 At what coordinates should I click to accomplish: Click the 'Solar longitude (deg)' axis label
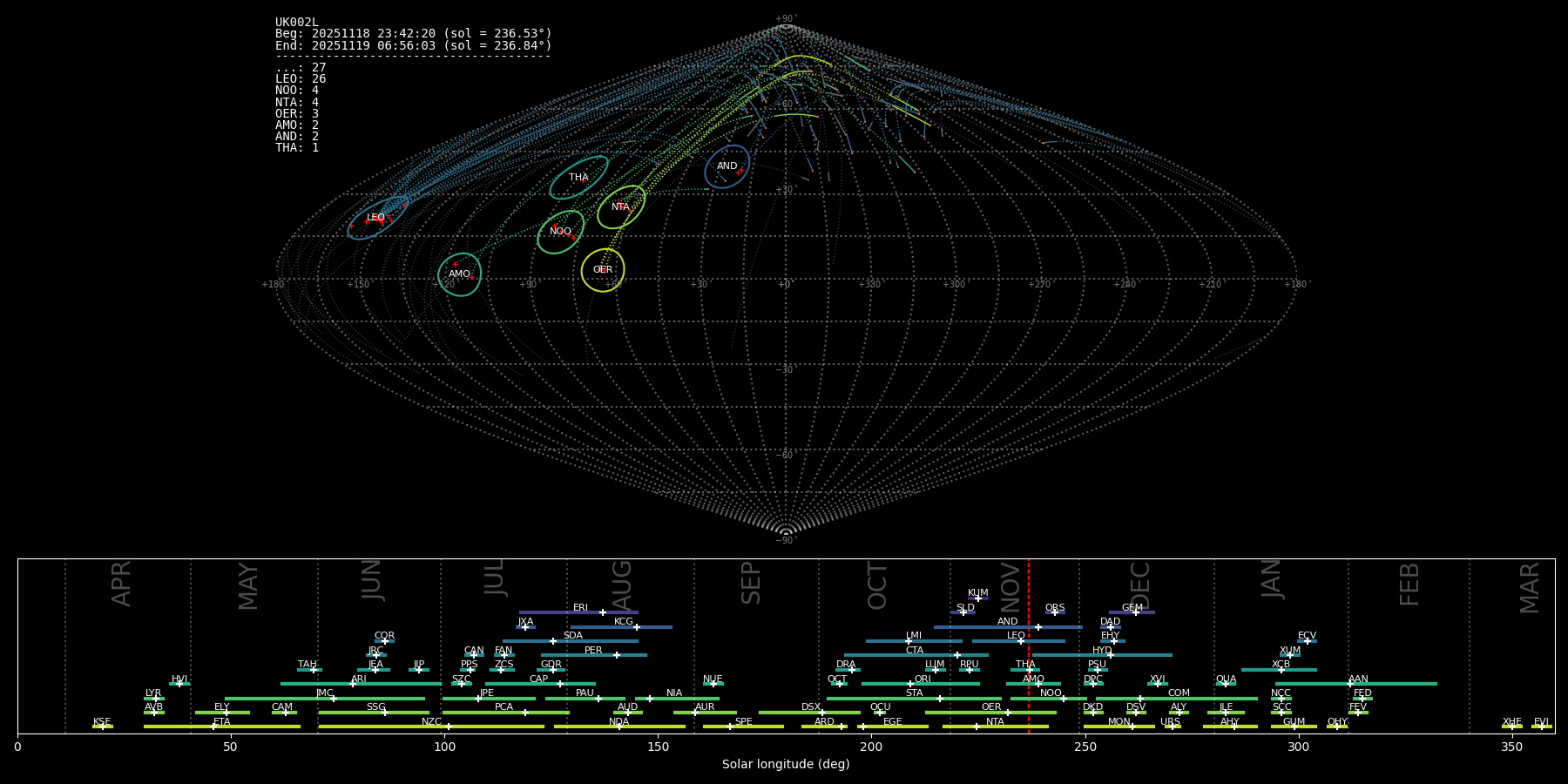click(786, 765)
